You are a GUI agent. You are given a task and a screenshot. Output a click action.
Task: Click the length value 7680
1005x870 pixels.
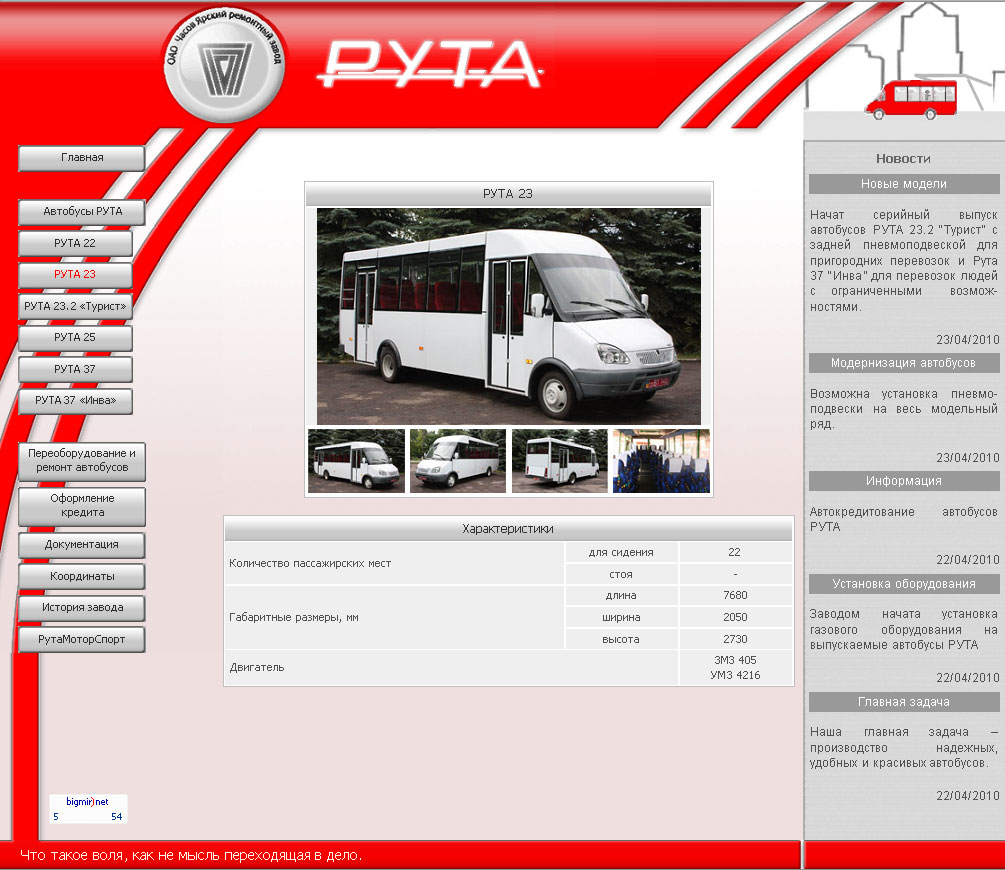735,596
